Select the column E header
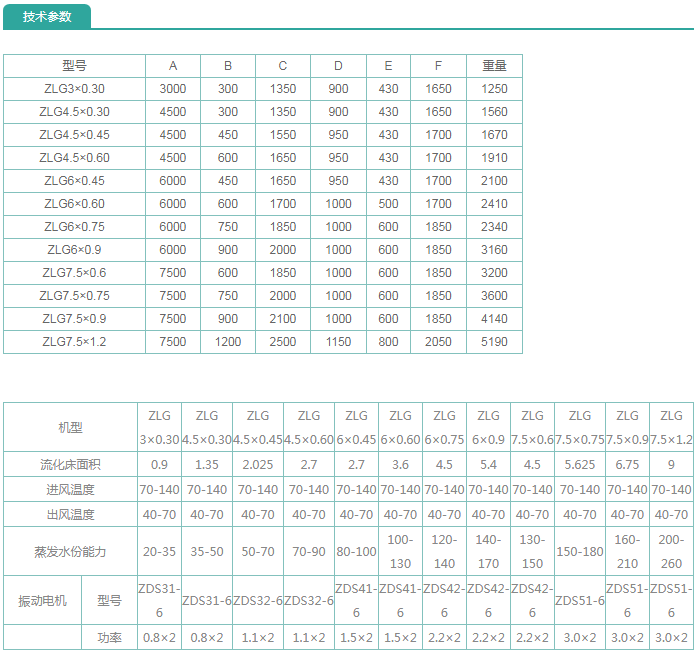The height and width of the screenshot is (655, 697). click(x=389, y=66)
